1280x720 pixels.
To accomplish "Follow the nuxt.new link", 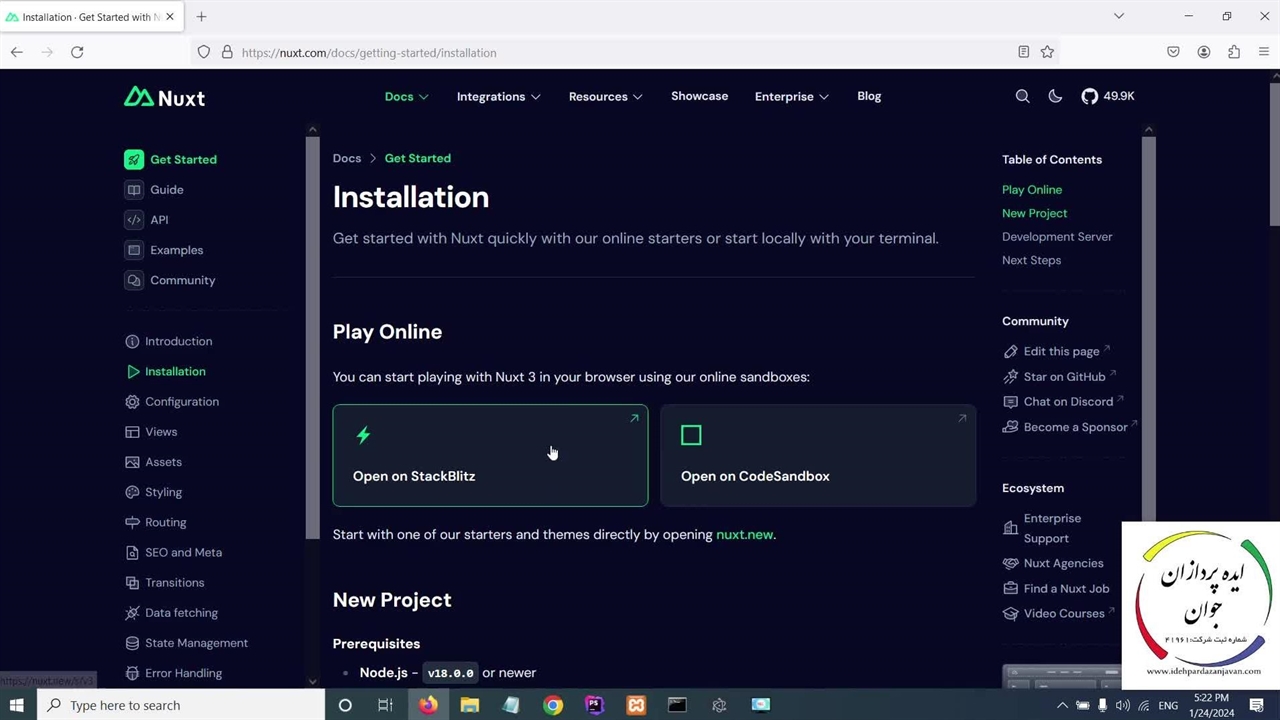I will [x=744, y=534].
